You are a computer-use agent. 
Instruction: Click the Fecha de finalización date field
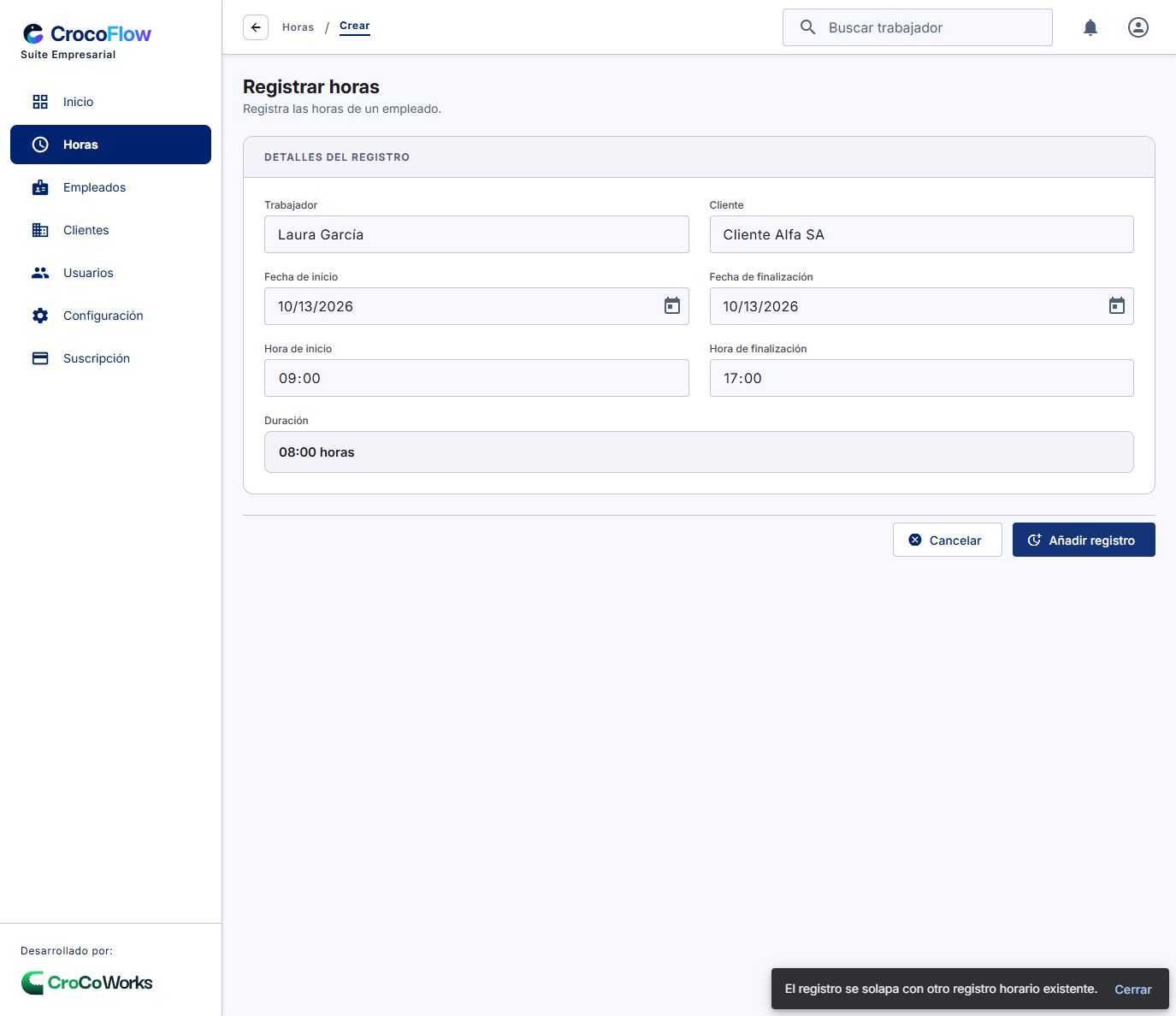[921, 306]
